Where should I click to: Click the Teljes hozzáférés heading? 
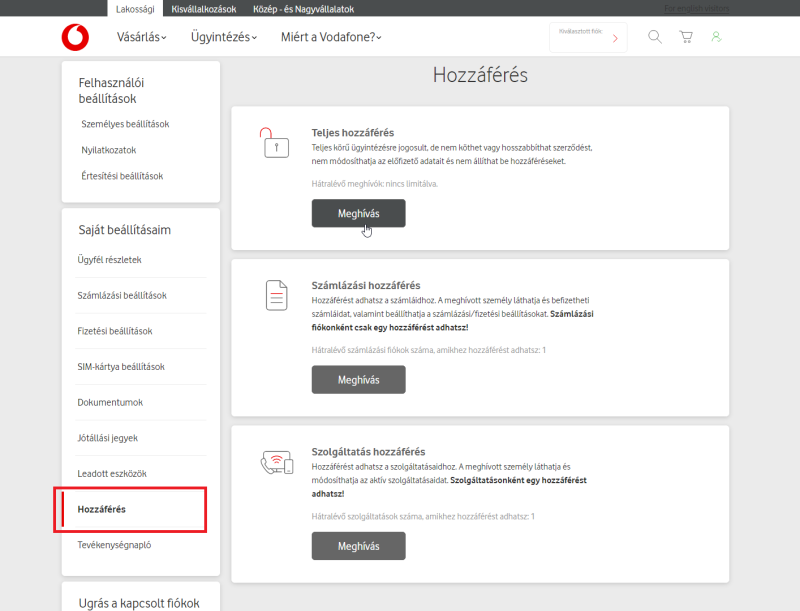(353, 133)
